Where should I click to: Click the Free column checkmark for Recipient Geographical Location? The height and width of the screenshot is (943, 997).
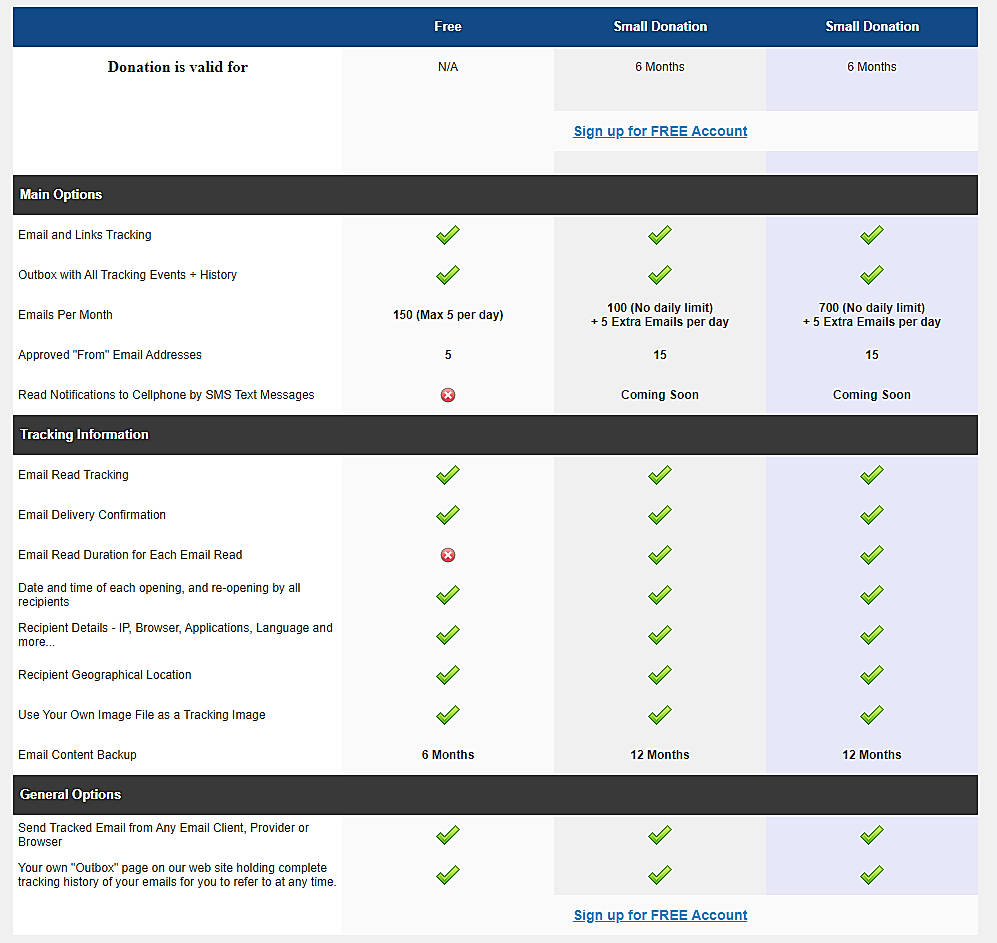[448, 675]
